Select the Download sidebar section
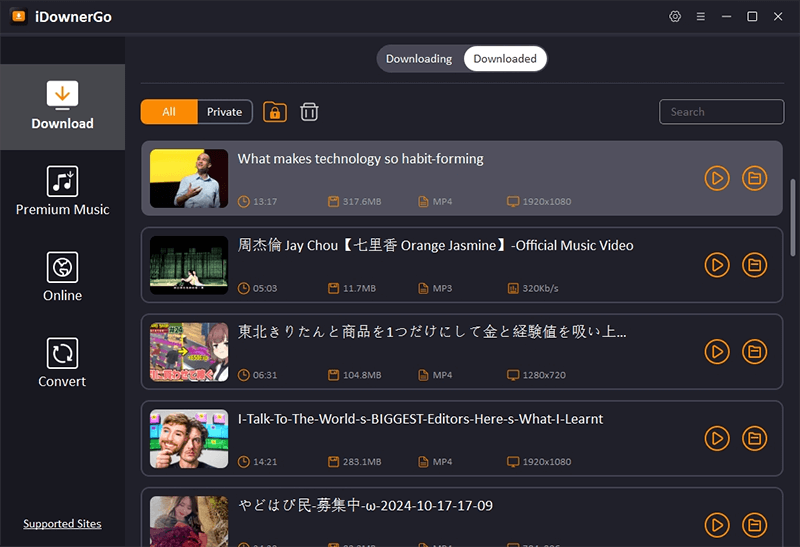Image resolution: width=800 pixels, height=547 pixels. pyautogui.click(x=62, y=106)
